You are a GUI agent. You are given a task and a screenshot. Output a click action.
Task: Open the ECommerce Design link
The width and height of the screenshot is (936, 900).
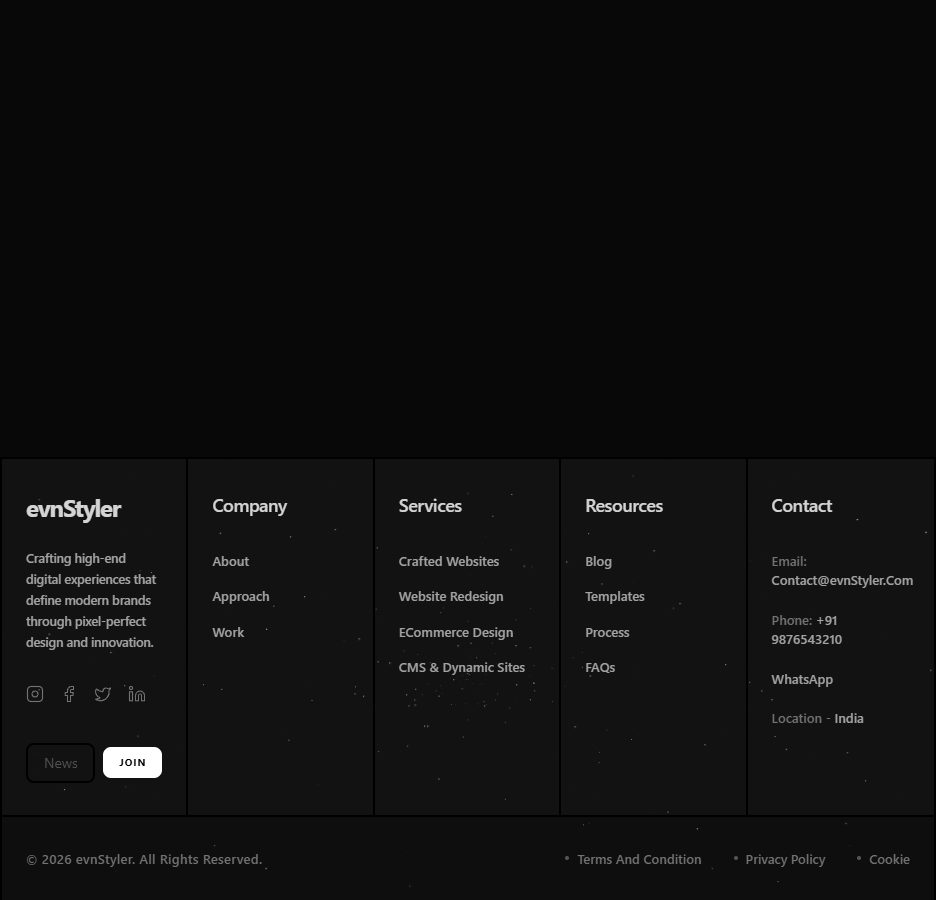455,633
